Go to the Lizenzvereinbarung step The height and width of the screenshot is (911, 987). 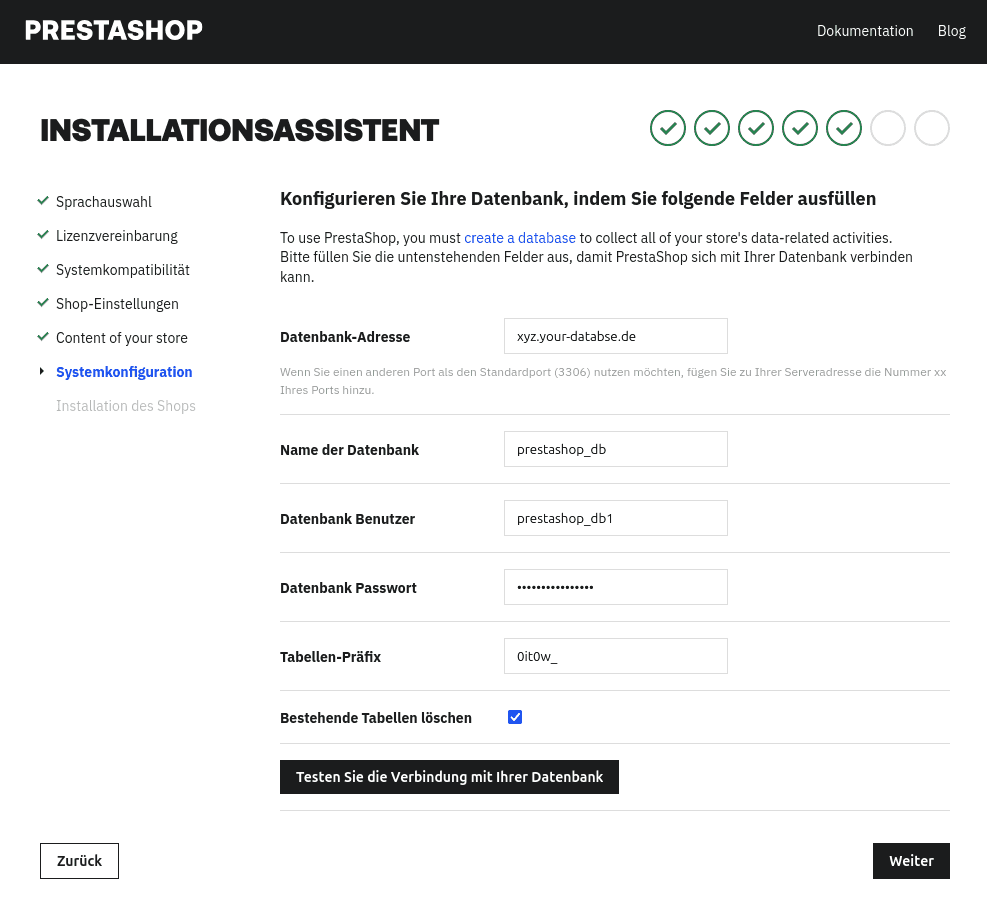pyautogui.click(x=116, y=236)
